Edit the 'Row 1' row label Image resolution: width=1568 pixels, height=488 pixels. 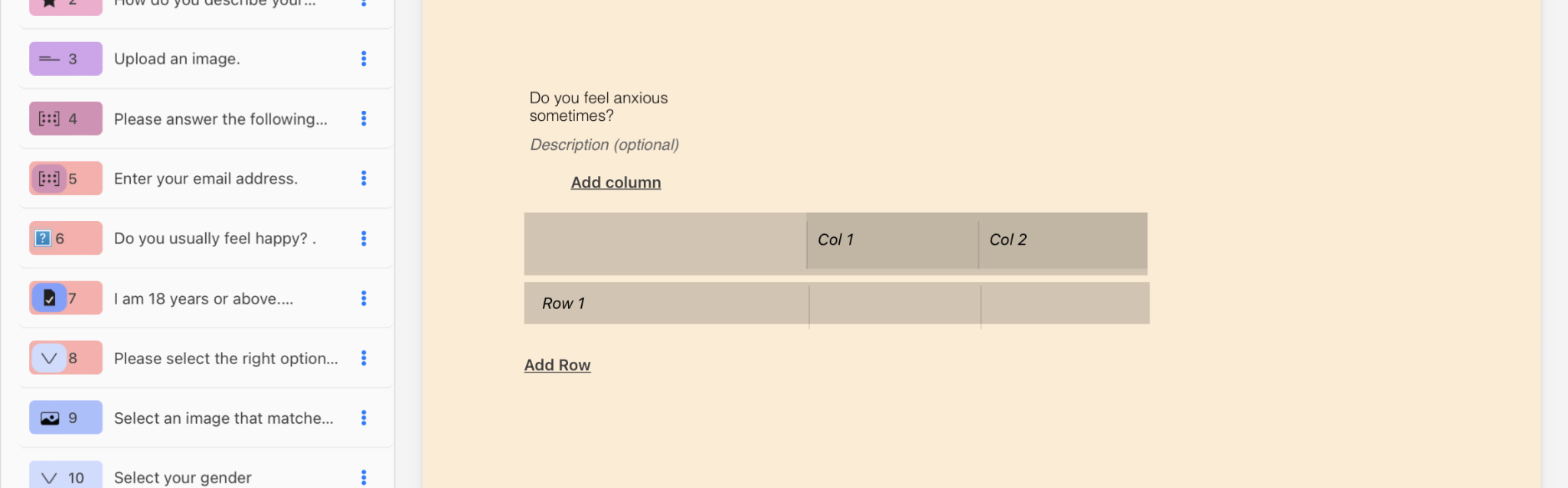tap(563, 304)
